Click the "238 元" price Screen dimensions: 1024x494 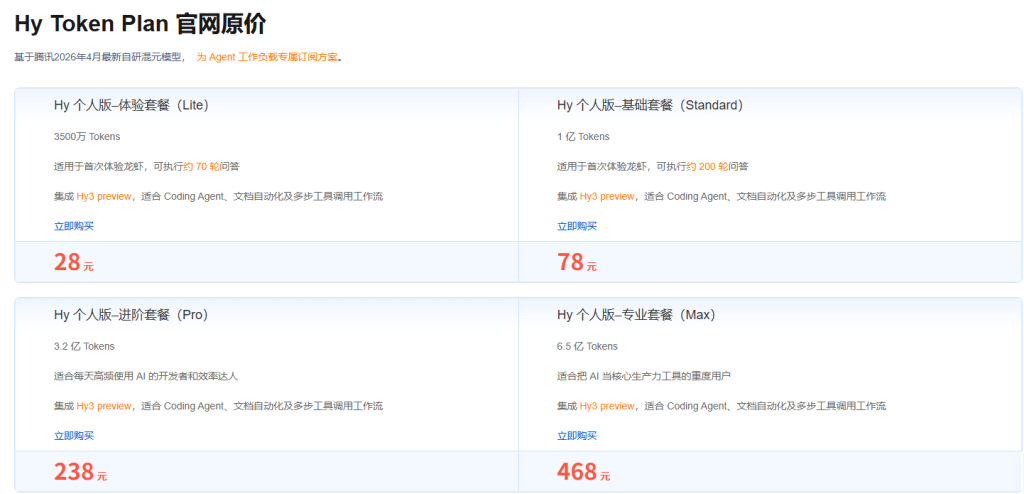[80, 472]
